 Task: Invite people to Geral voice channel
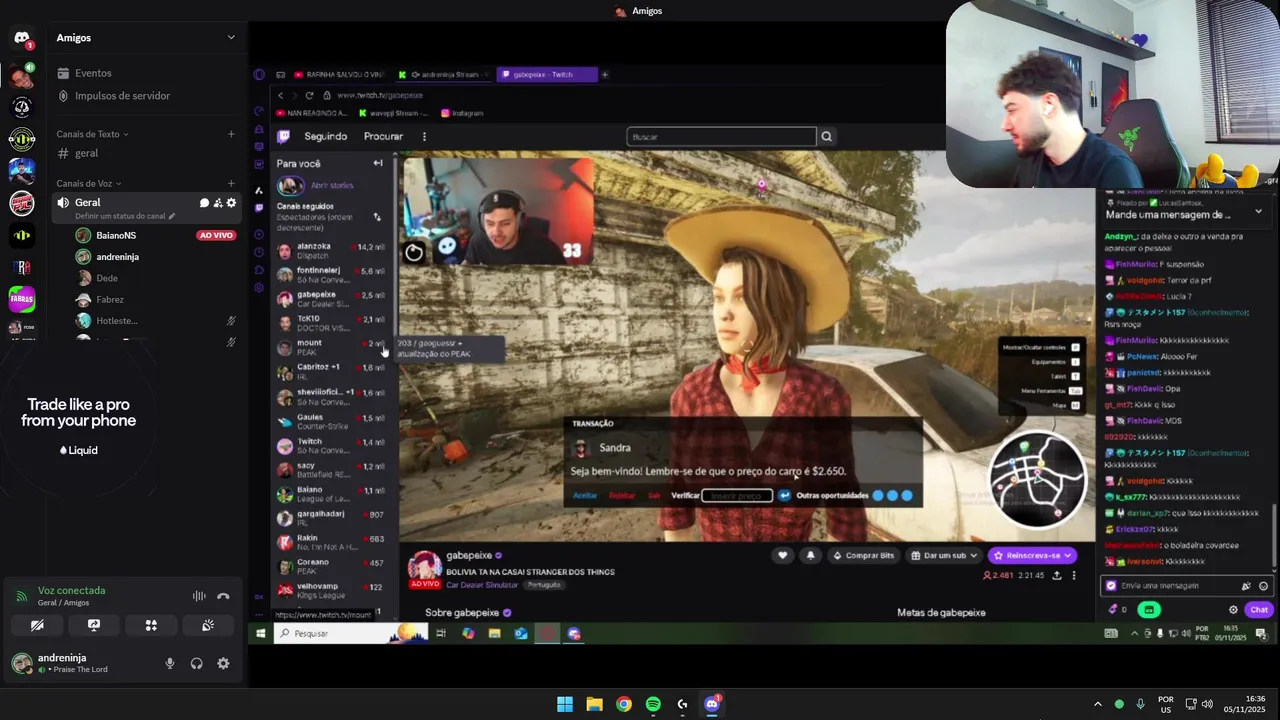tap(217, 203)
